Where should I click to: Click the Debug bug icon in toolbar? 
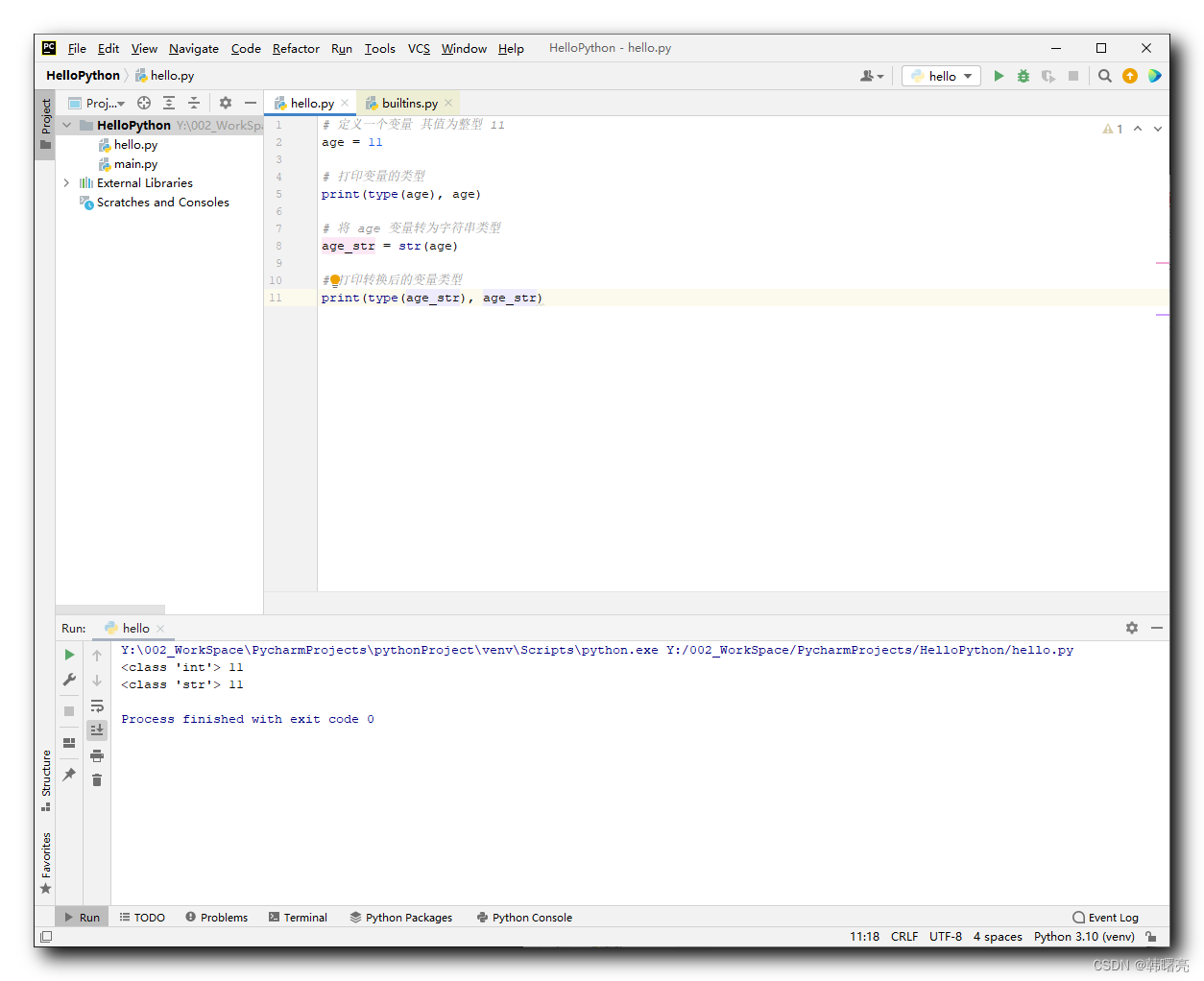click(1023, 76)
